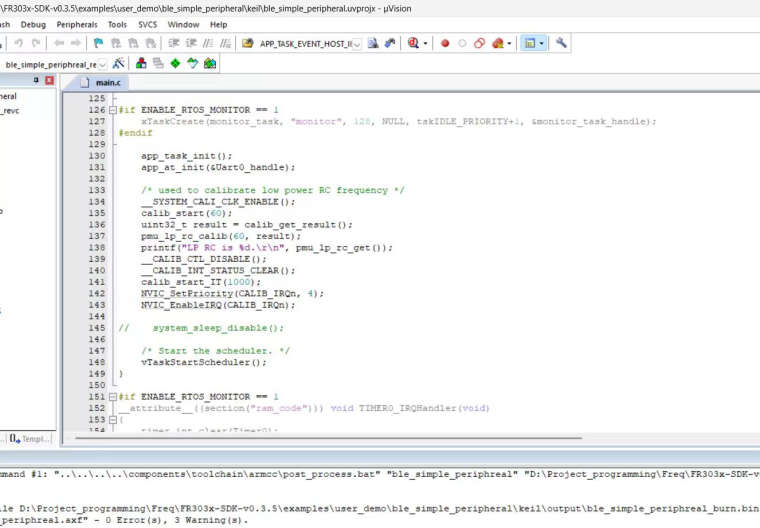This screenshot has width=760, height=528.
Task: Collapse the code fold at line 151
Action: (x=112, y=397)
